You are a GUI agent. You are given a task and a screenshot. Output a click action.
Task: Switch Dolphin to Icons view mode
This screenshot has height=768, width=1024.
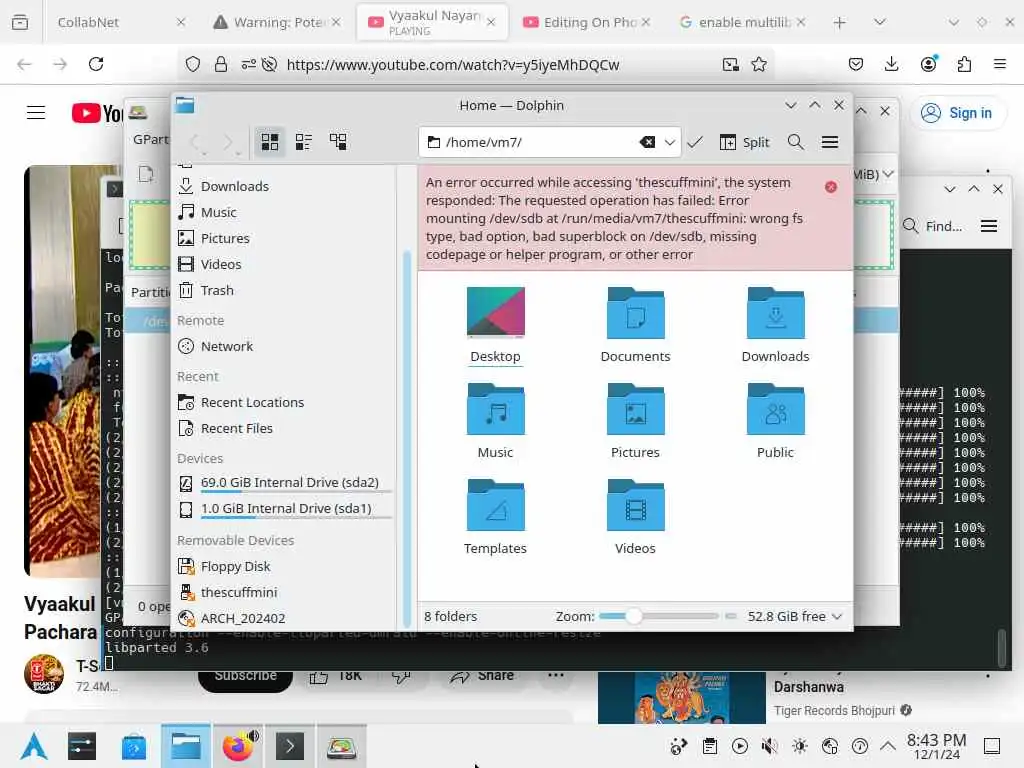(x=269, y=142)
